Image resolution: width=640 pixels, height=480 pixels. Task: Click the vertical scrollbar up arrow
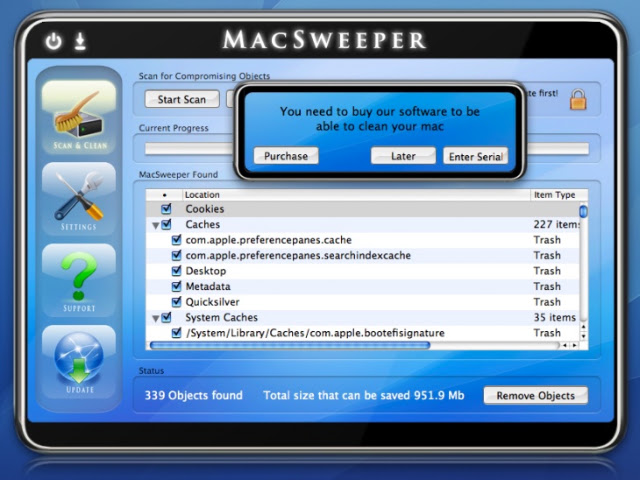tap(584, 327)
